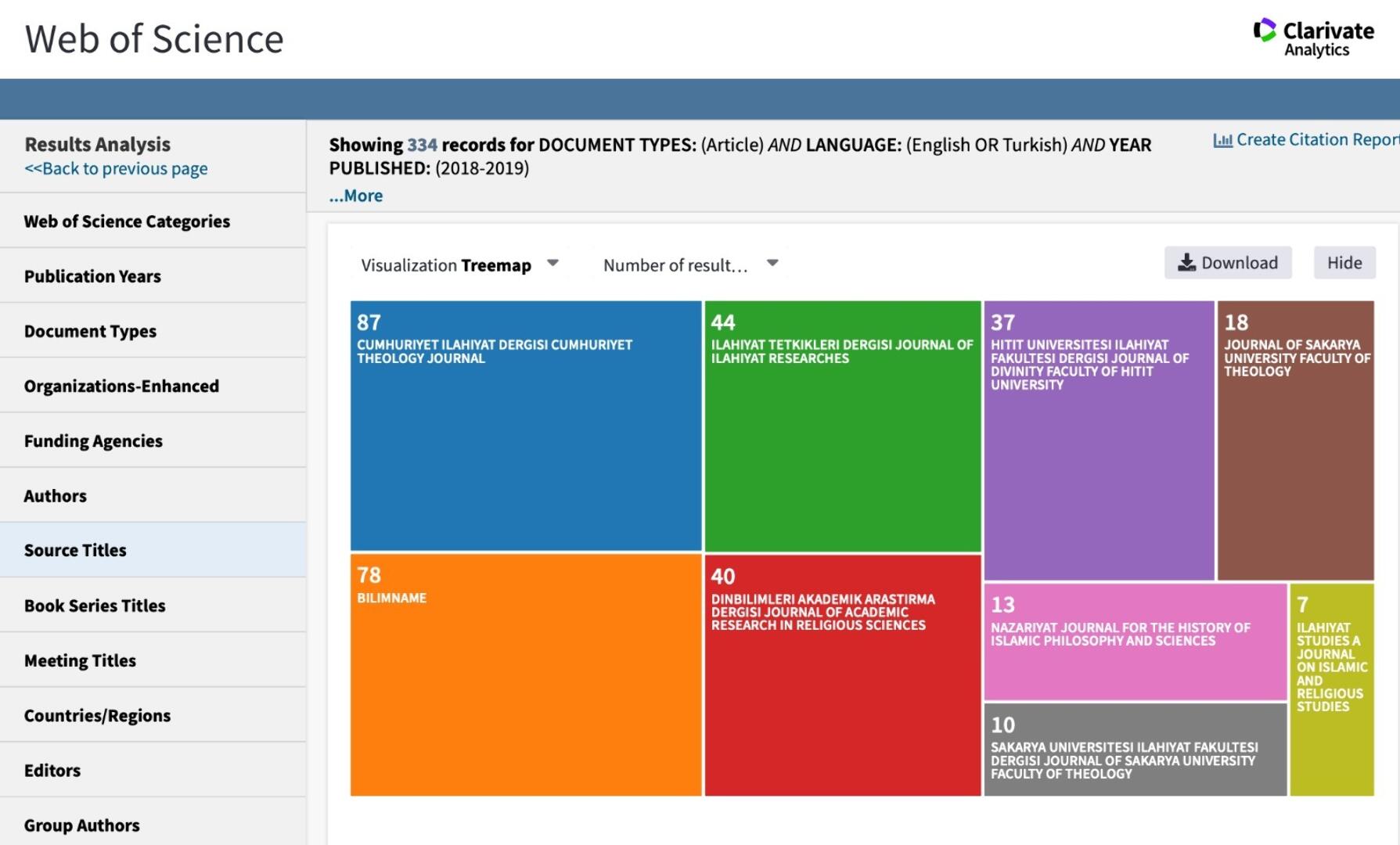Click brown Journal of Sakarya University tile
Screen dimensions: 1400x845
pyautogui.click(x=1296, y=440)
